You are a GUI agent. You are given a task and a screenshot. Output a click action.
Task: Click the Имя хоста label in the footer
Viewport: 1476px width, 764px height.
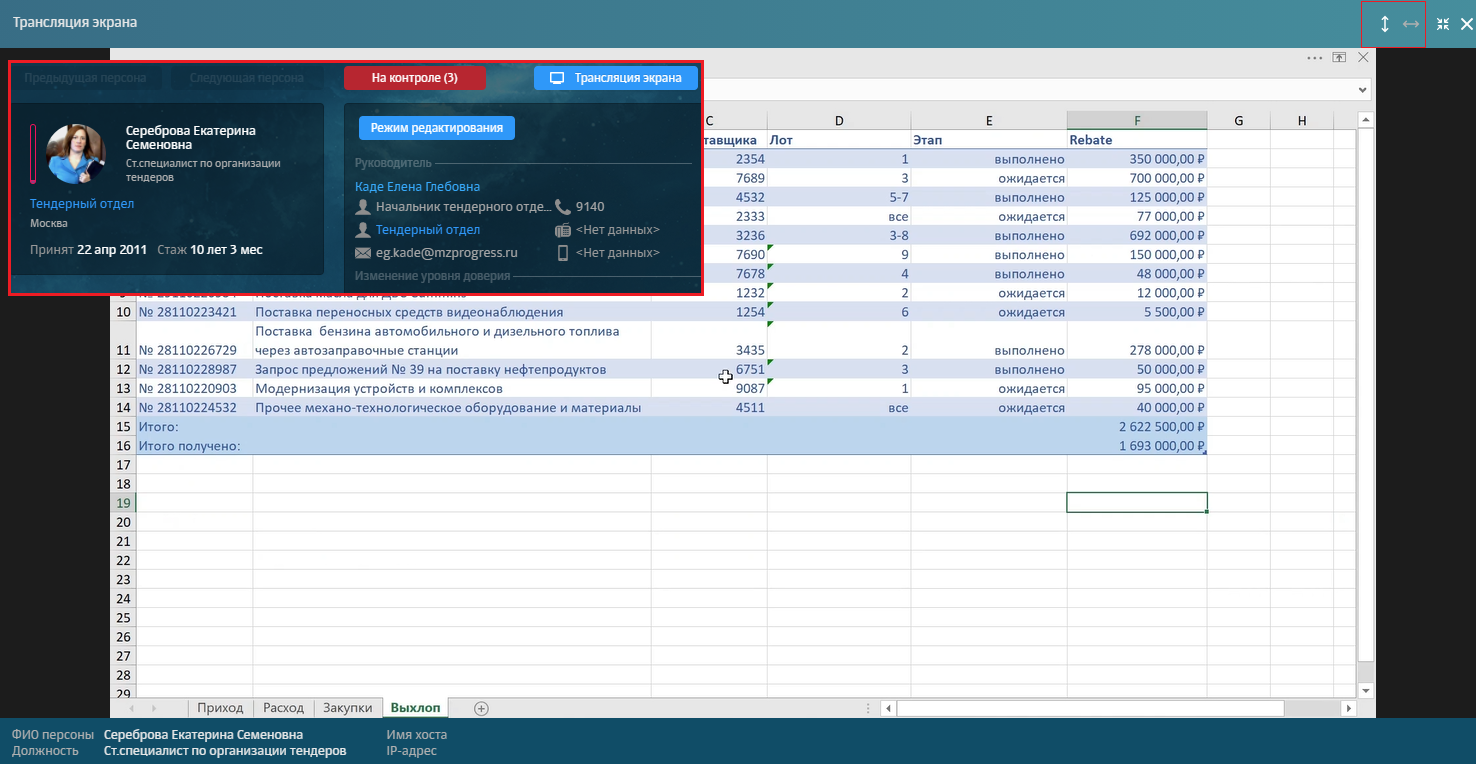417,734
